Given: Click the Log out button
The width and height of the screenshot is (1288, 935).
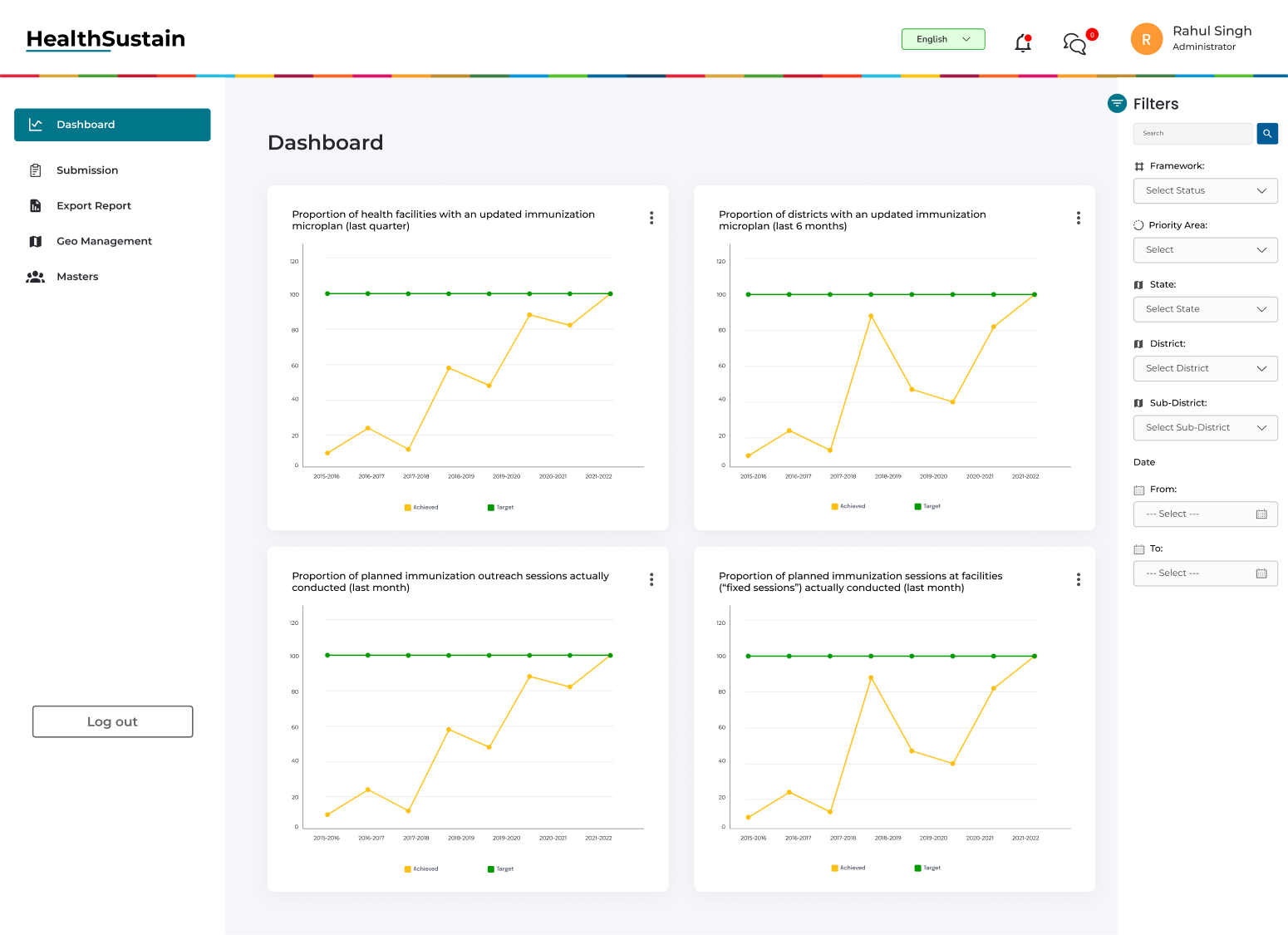Looking at the screenshot, I should [x=113, y=721].
